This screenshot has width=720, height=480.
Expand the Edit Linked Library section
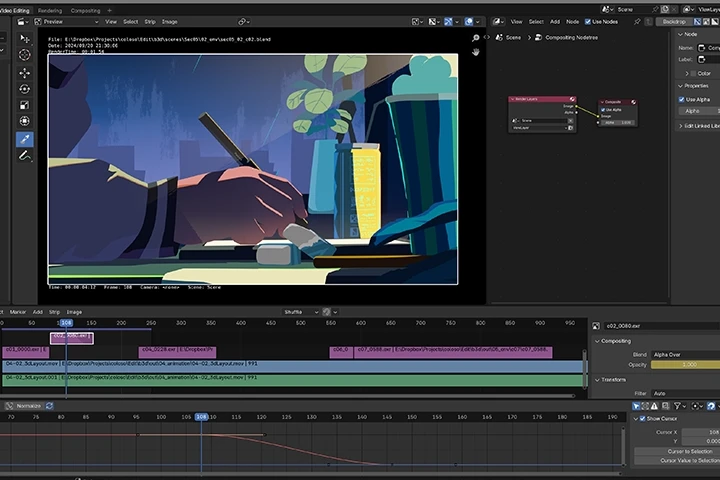pos(700,126)
